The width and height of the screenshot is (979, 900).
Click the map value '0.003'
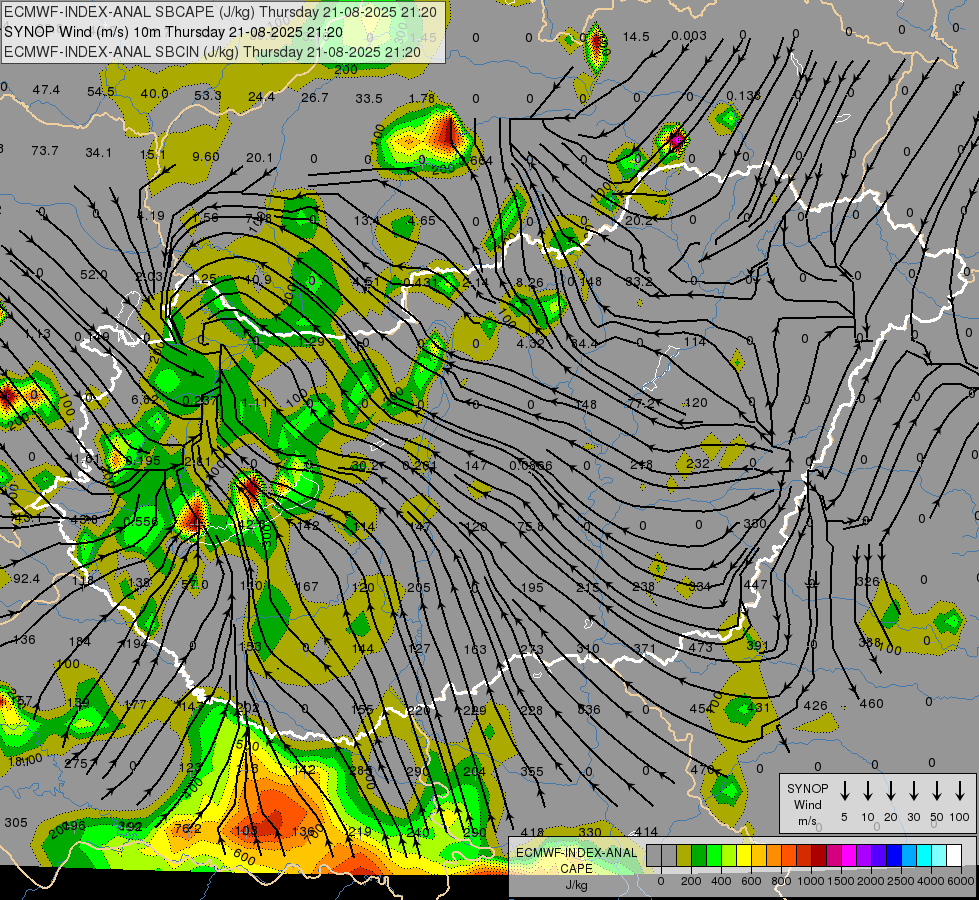[689, 36]
